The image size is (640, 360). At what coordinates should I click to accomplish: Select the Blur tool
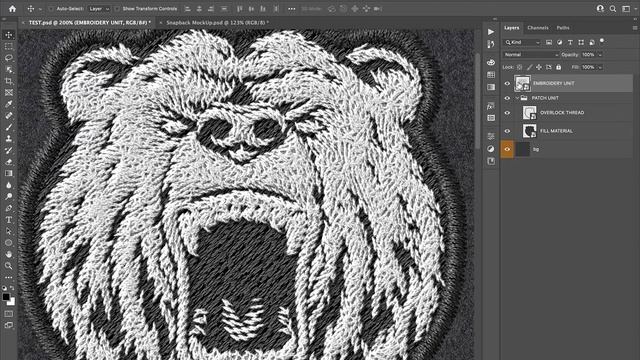click(9, 185)
